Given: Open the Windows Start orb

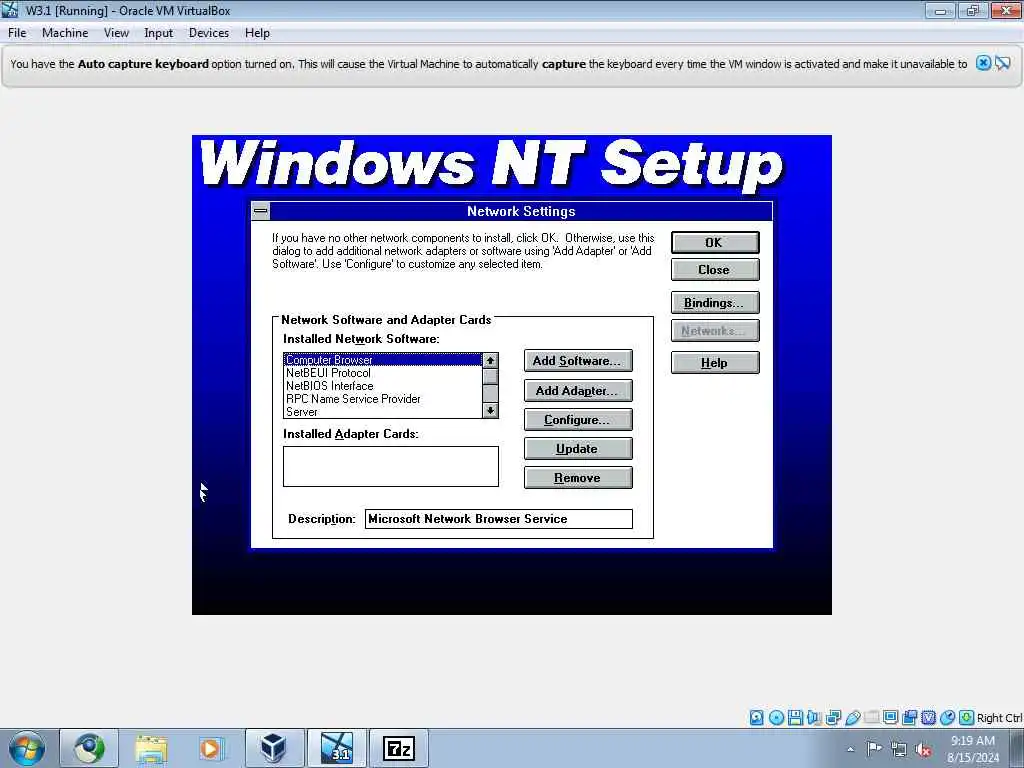Looking at the screenshot, I should (x=27, y=748).
